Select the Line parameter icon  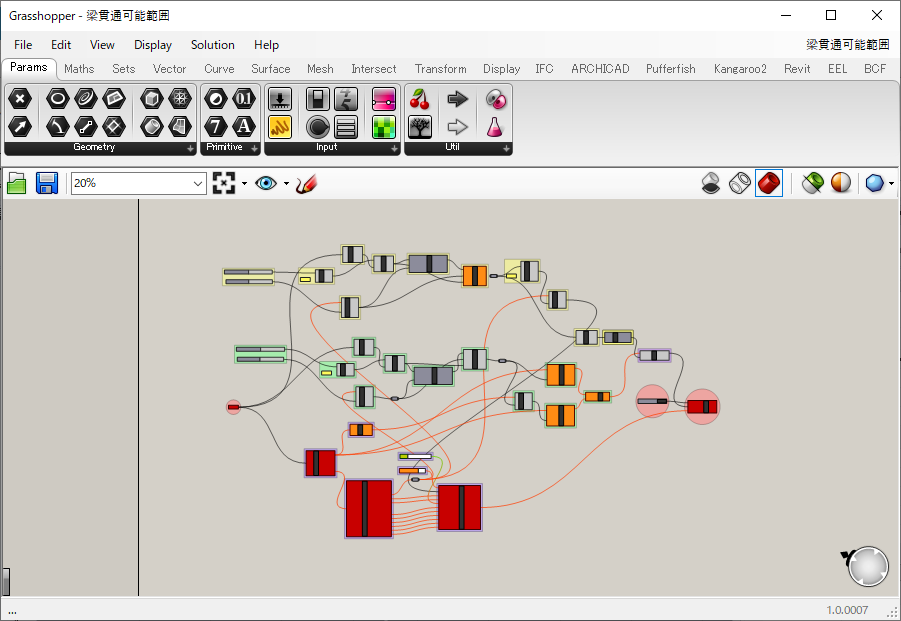(86, 126)
